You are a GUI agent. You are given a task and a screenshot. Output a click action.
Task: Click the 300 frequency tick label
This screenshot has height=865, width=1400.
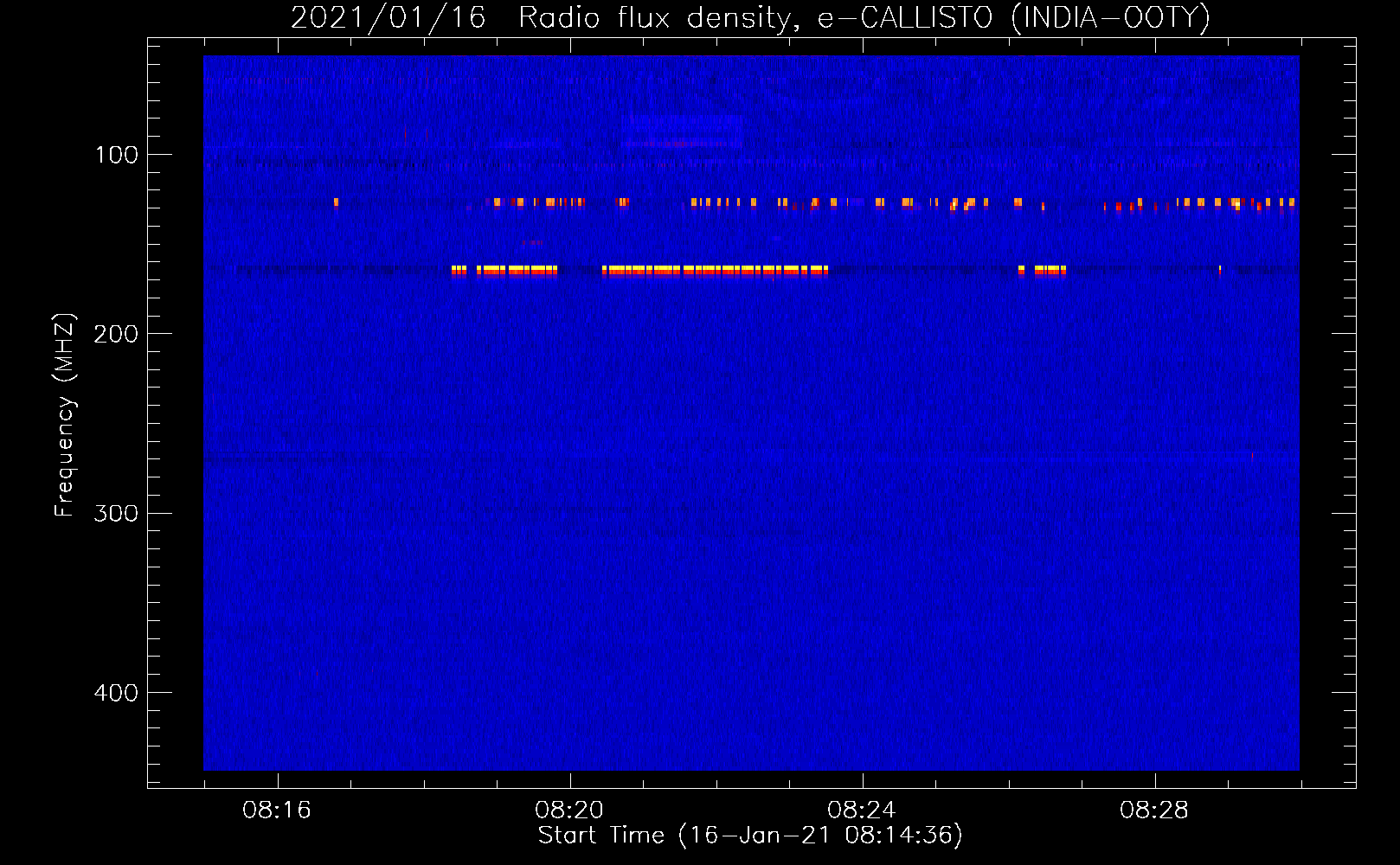click(x=117, y=514)
